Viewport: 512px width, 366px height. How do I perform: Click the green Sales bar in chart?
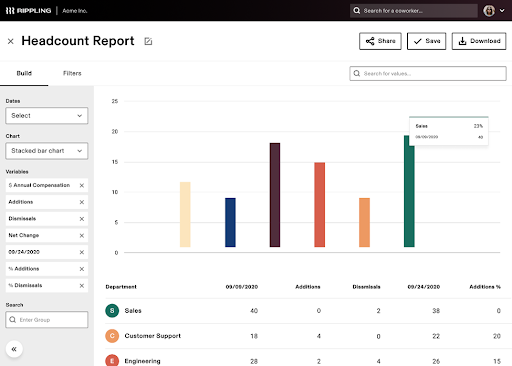point(409,197)
